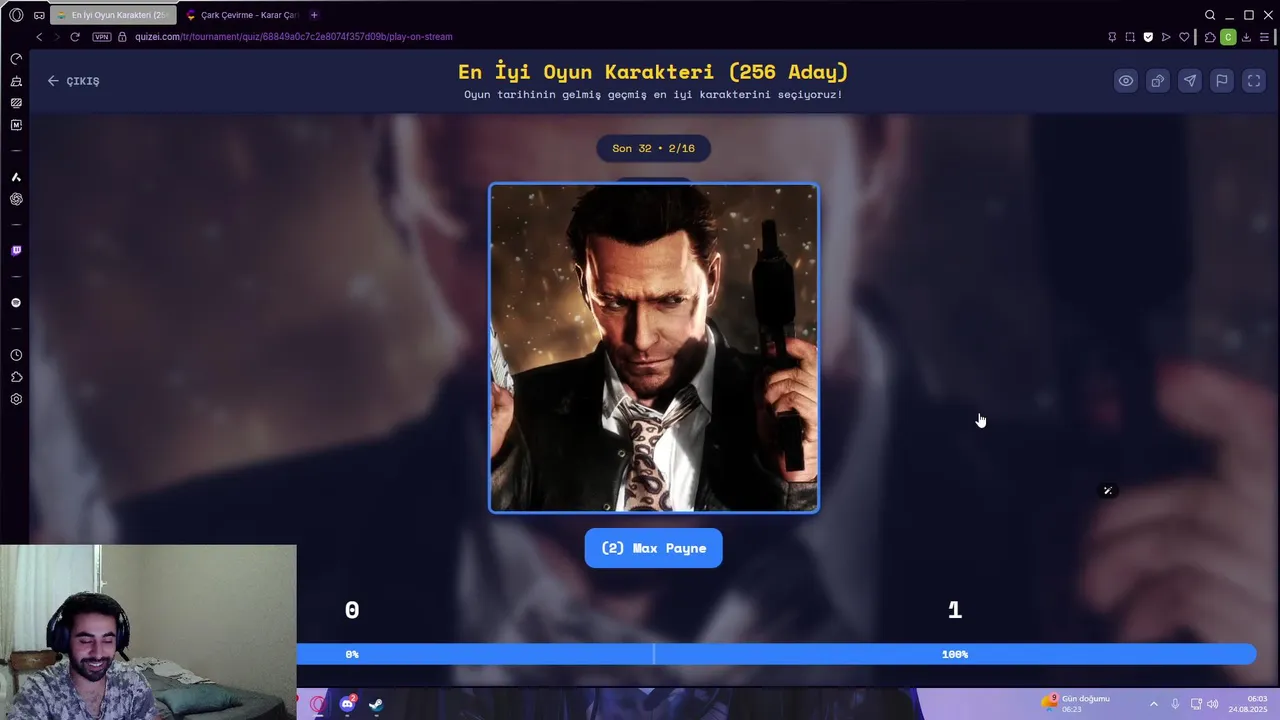This screenshot has height=720, width=1280.
Task: Reload the quizei page
Action: coord(75,37)
